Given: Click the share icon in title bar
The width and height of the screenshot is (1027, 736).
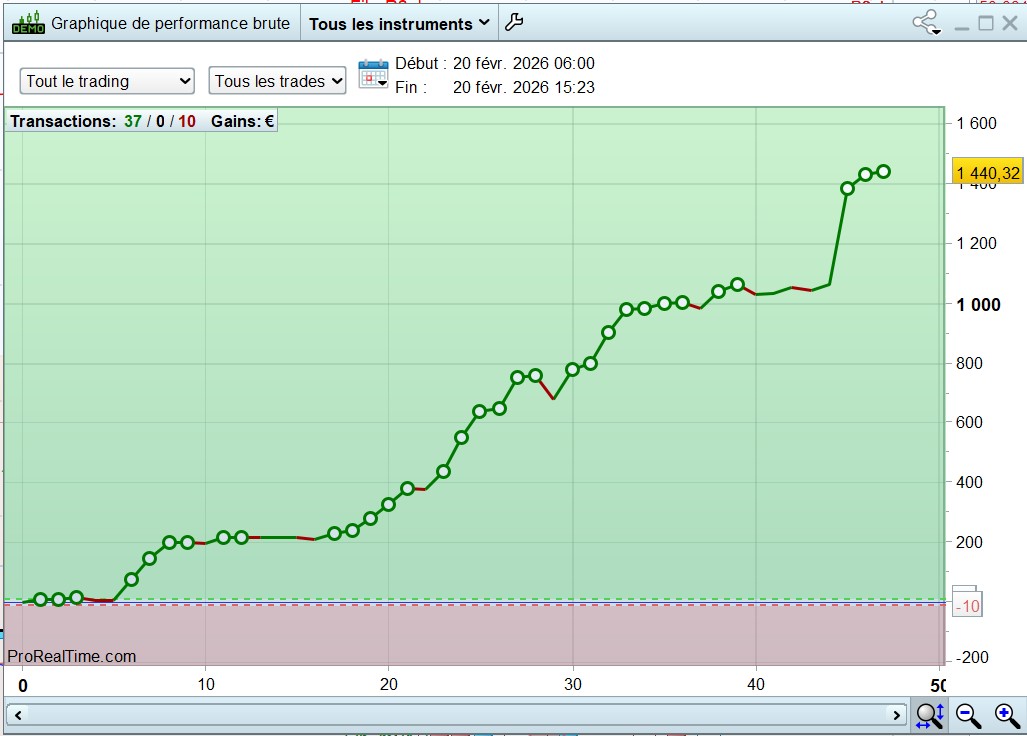Looking at the screenshot, I should 927,23.
